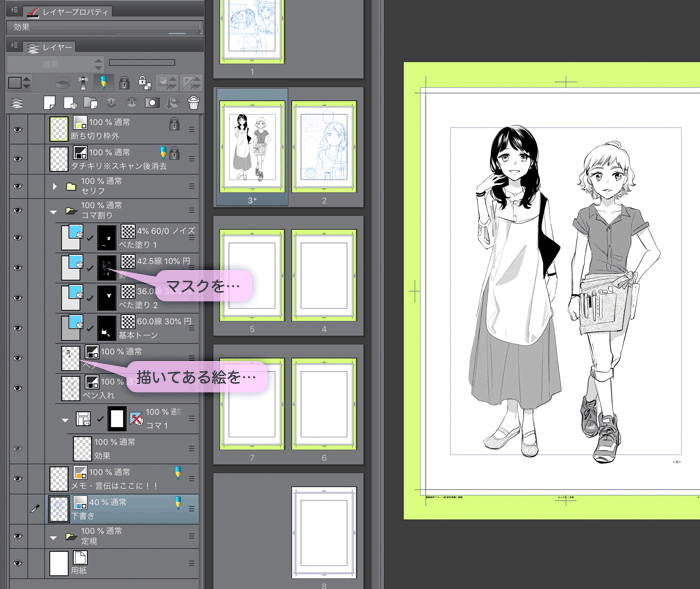This screenshot has width=700, height=589.
Task: Open page 2 thumbnail in page manager
Action: click(x=324, y=146)
